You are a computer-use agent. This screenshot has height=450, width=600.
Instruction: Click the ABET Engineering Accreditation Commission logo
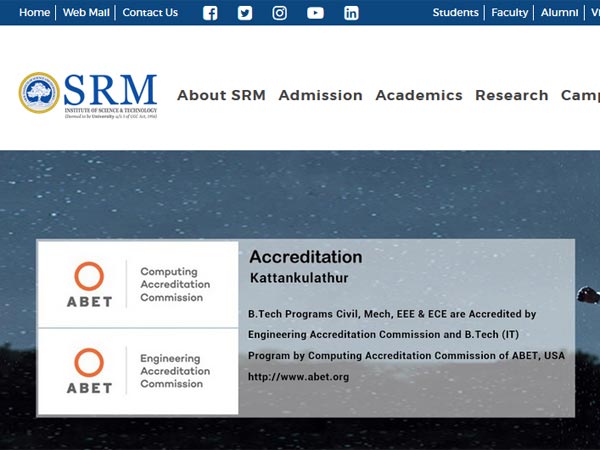coord(138,371)
